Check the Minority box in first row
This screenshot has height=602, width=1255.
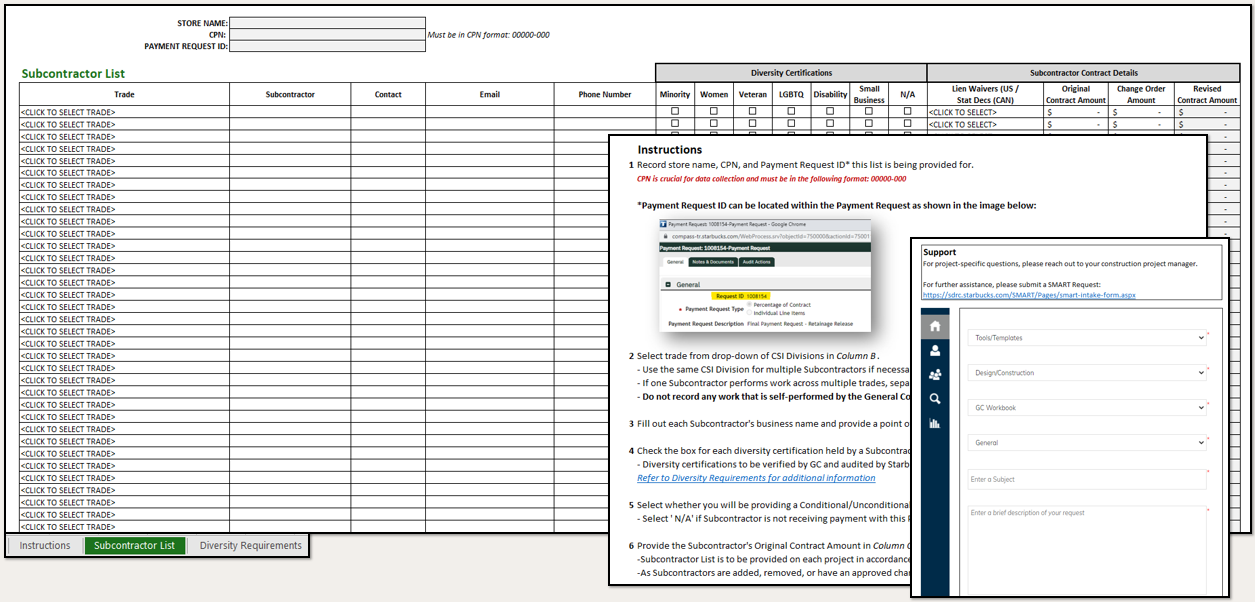pyautogui.click(x=674, y=111)
